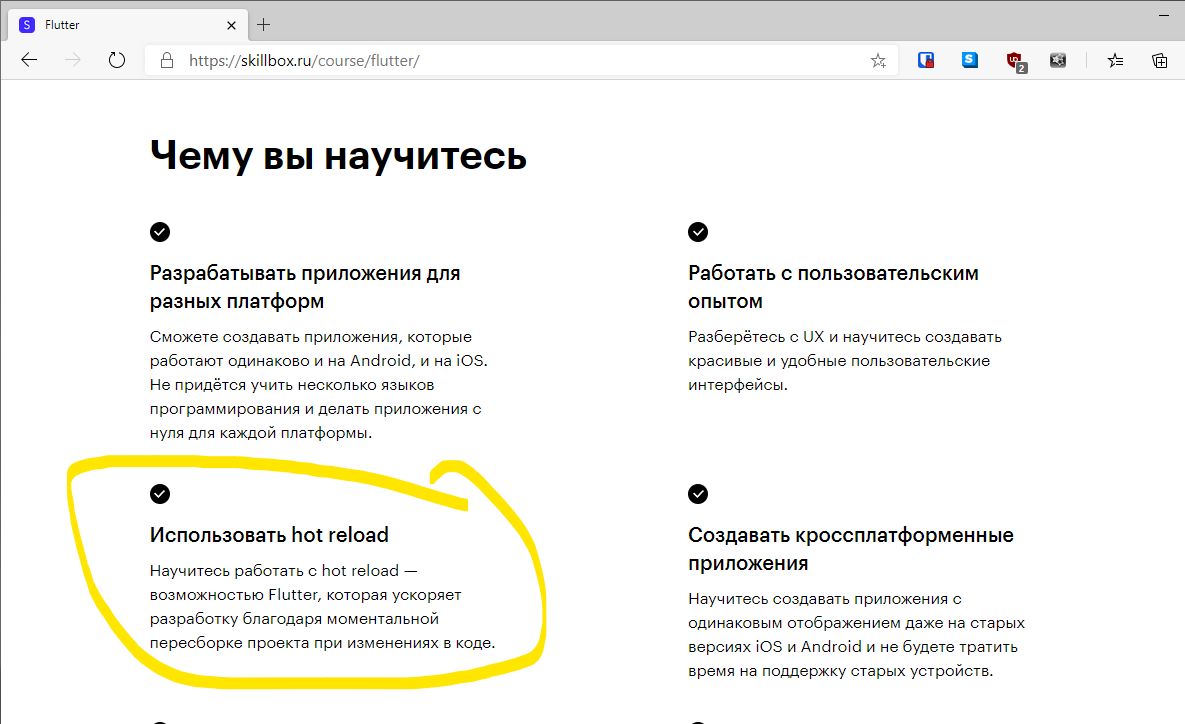The image size is (1185, 724).
Task: View site security lock info
Action: coord(167,60)
